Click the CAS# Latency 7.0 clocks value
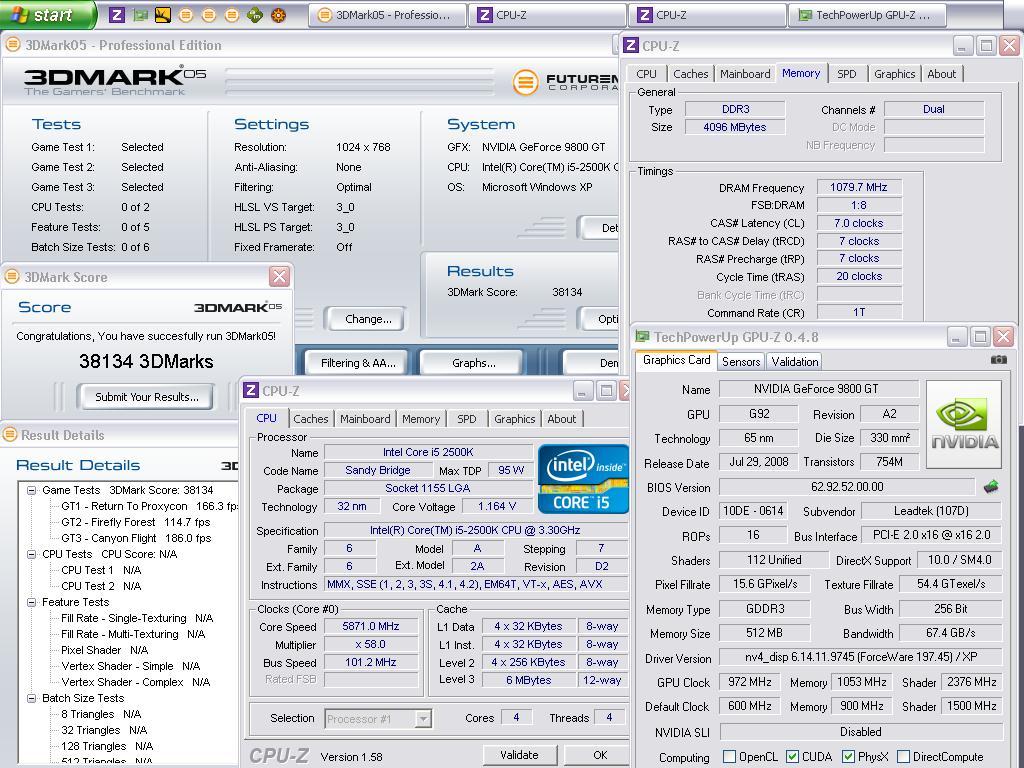 (859, 223)
